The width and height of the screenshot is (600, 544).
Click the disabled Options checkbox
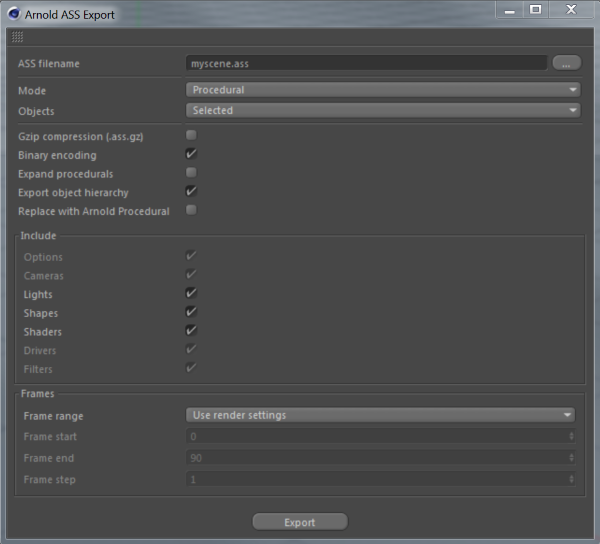coord(191,256)
